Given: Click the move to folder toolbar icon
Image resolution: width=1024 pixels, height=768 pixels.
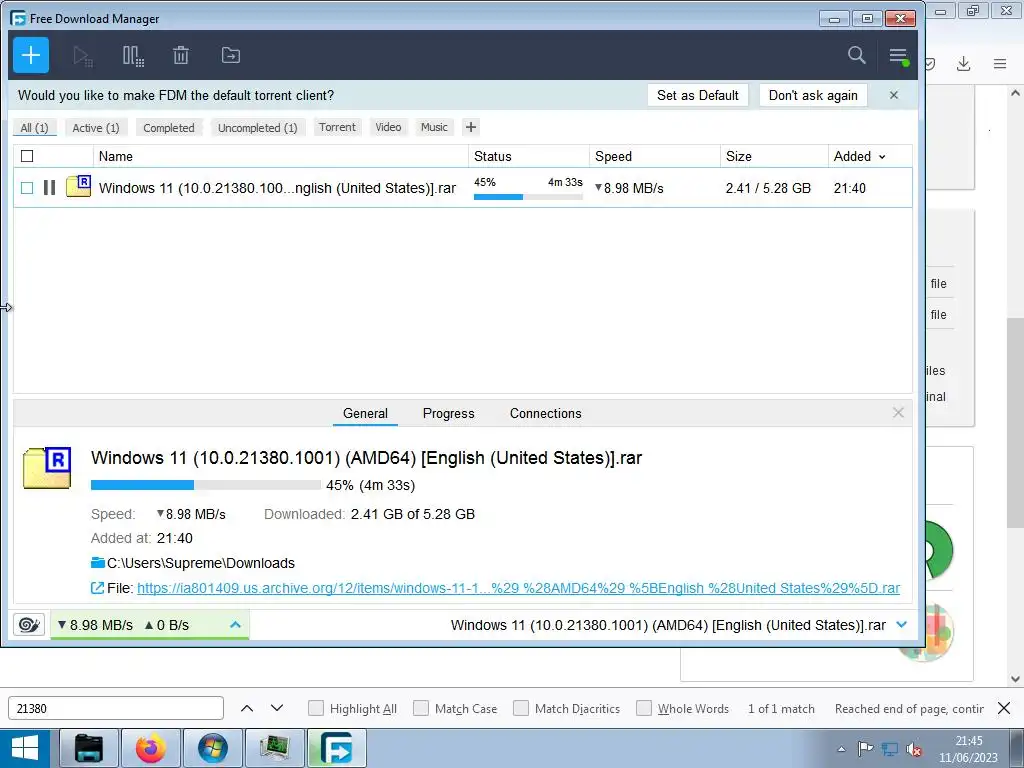Looking at the screenshot, I should [x=231, y=56].
